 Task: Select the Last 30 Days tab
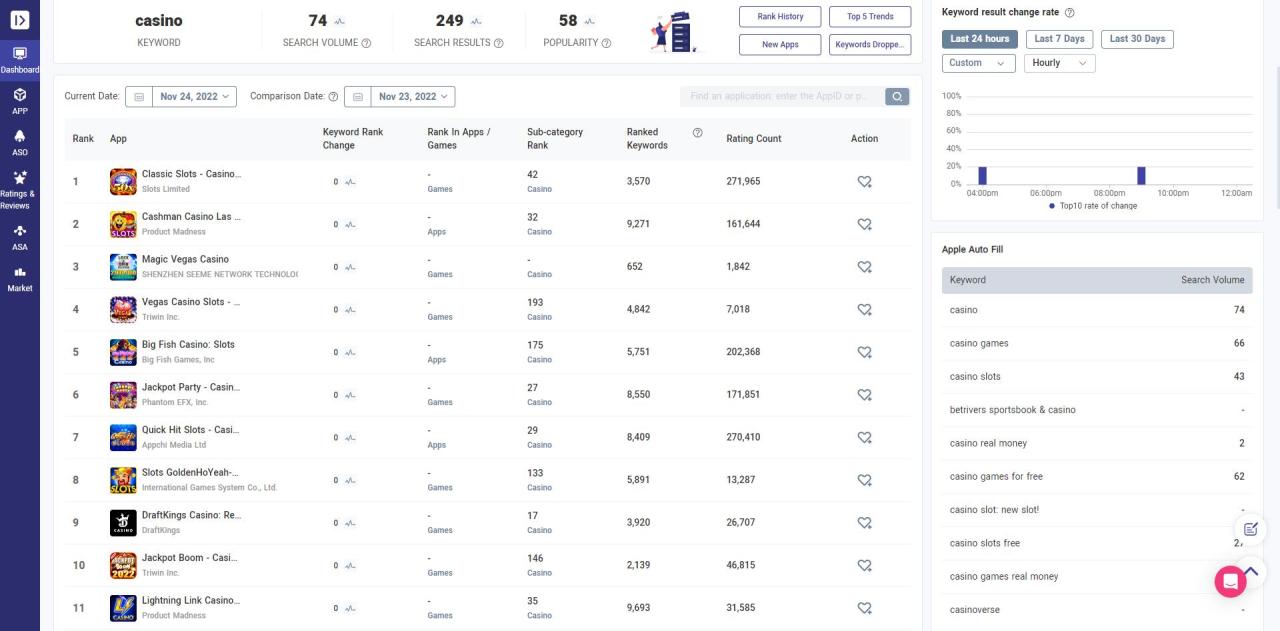point(1137,39)
